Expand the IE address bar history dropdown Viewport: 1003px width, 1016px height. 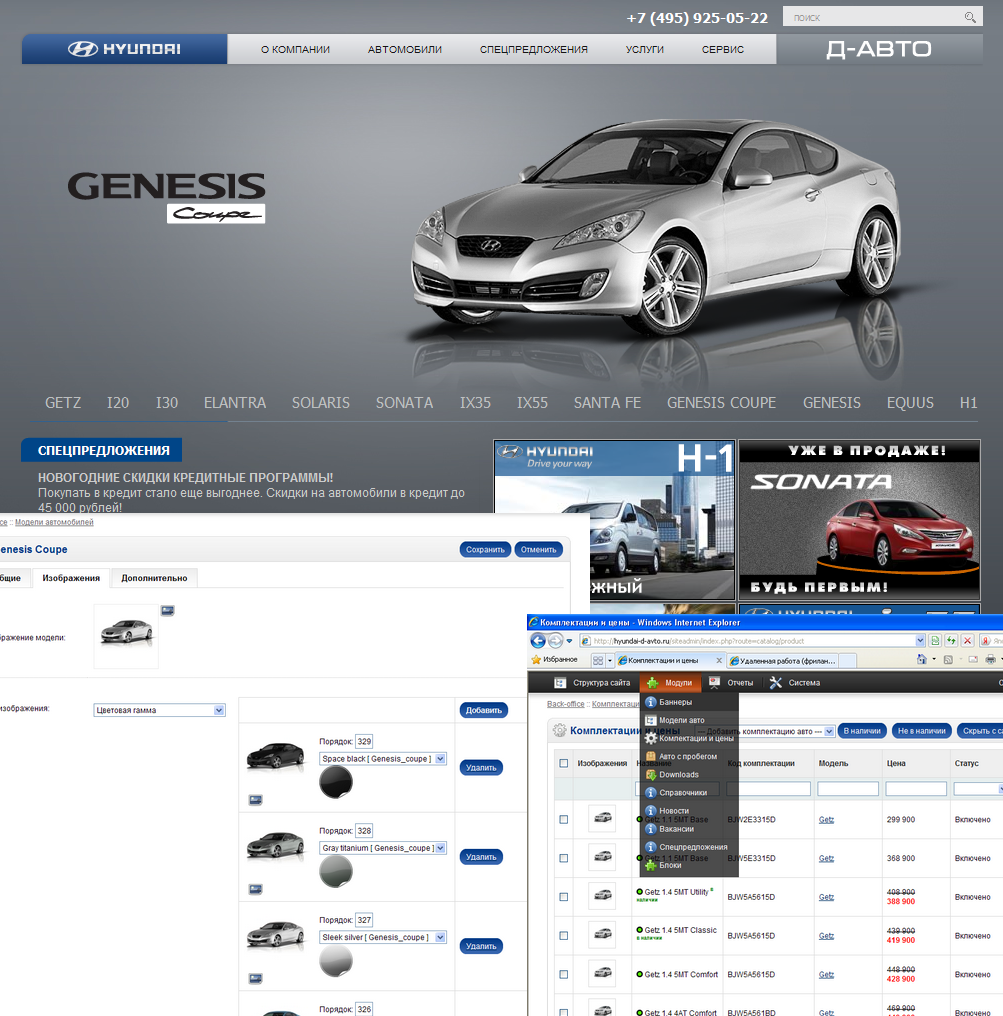(x=919, y=641)
